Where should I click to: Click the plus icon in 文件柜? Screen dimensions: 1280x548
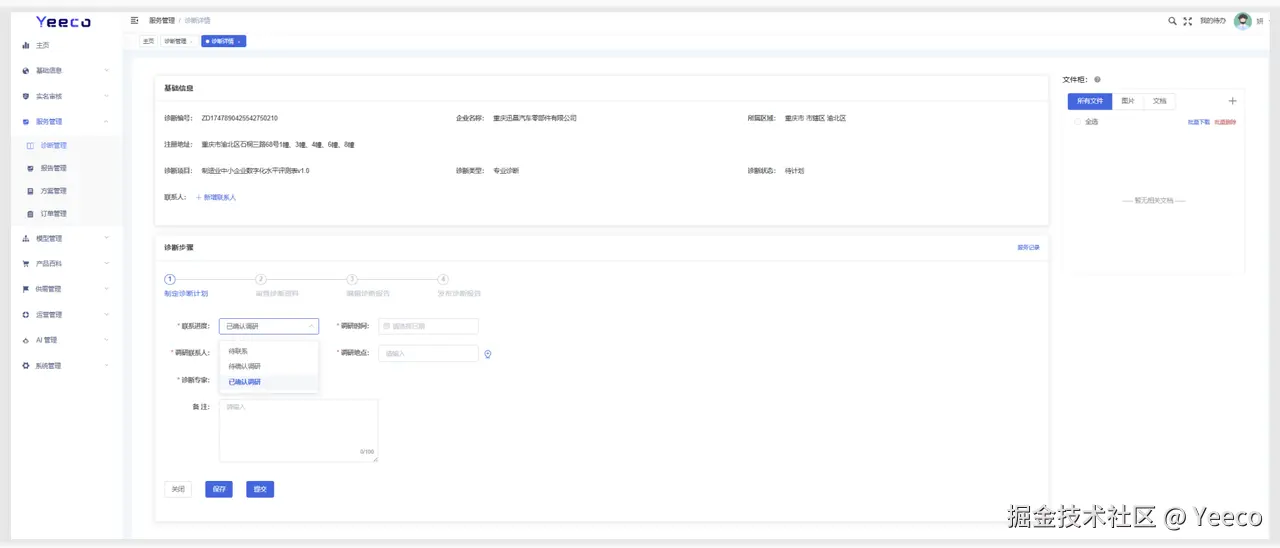(x=1232, y=101)
